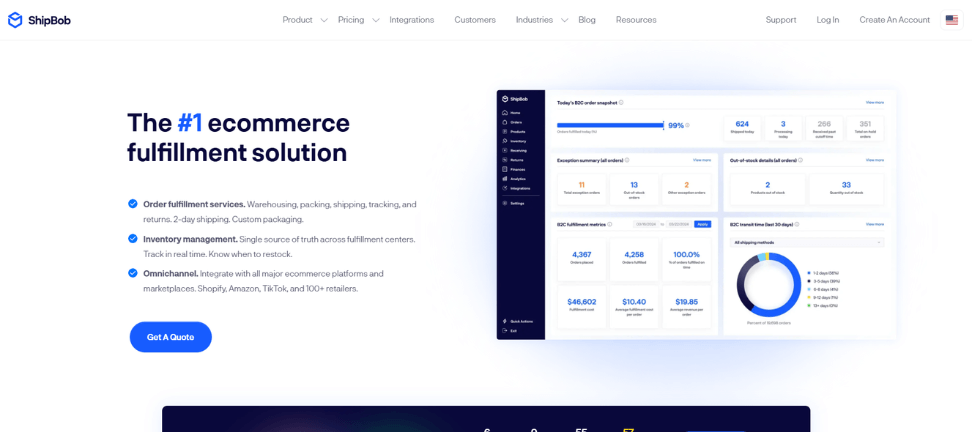
Task: Expand the chevron next to Industries
Action: click(x=564, y=20)
